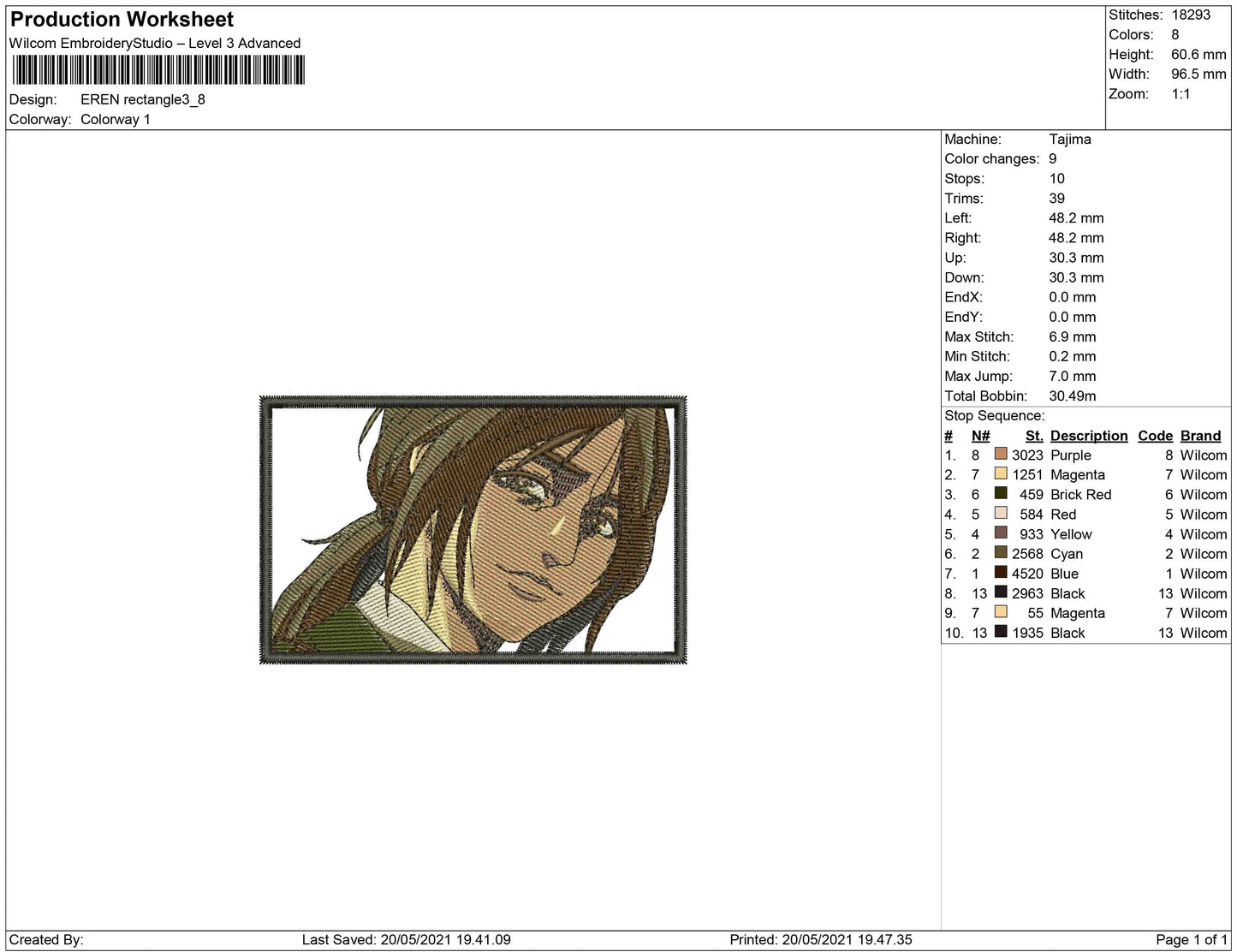Select the "Colorway 1" value

[116, 119]
